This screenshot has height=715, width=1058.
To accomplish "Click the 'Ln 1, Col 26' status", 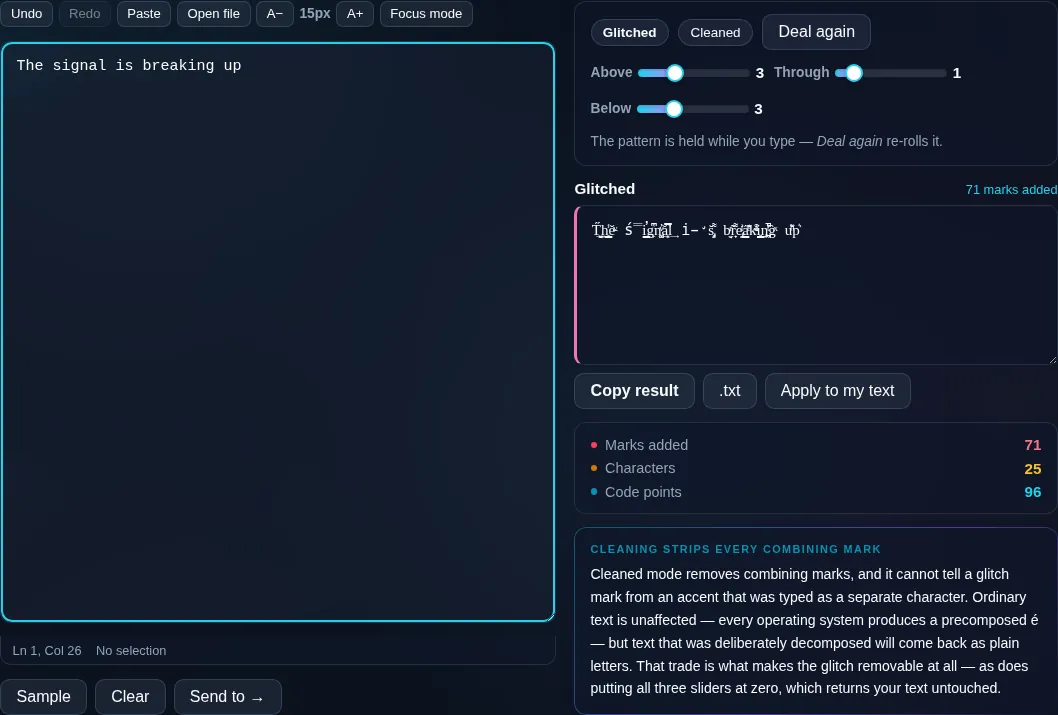I will [x=47, y=650].
